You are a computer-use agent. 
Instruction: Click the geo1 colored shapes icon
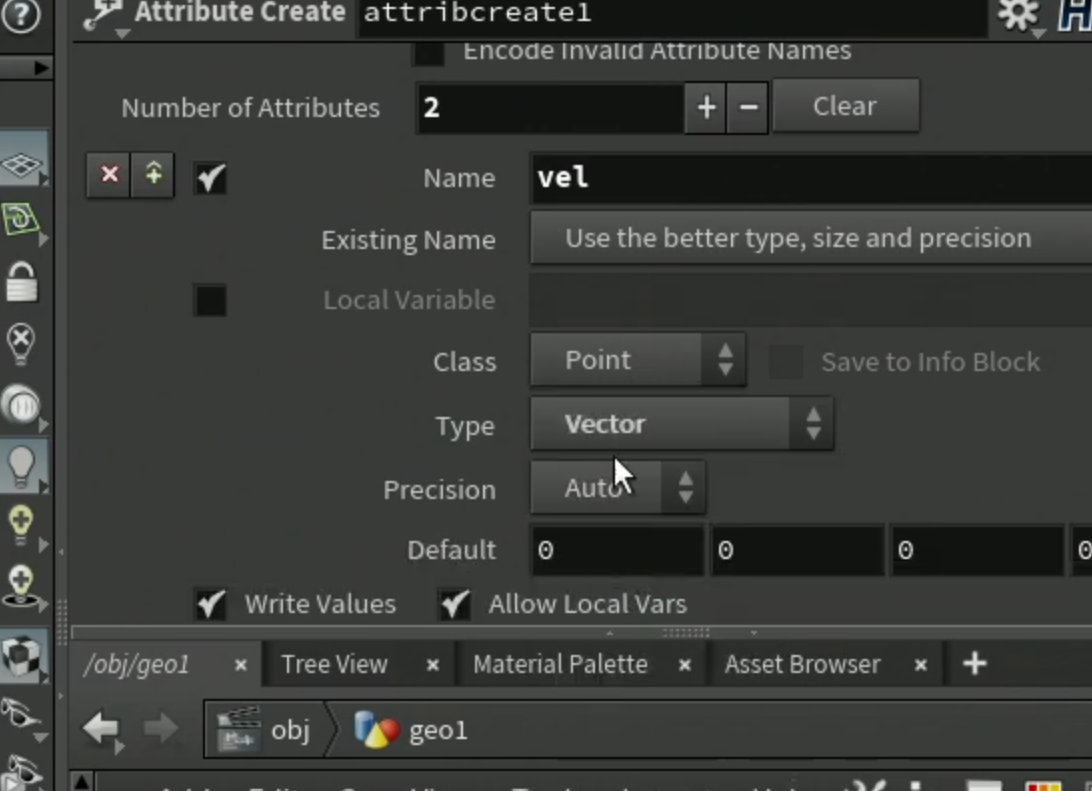tap(377, 729)
